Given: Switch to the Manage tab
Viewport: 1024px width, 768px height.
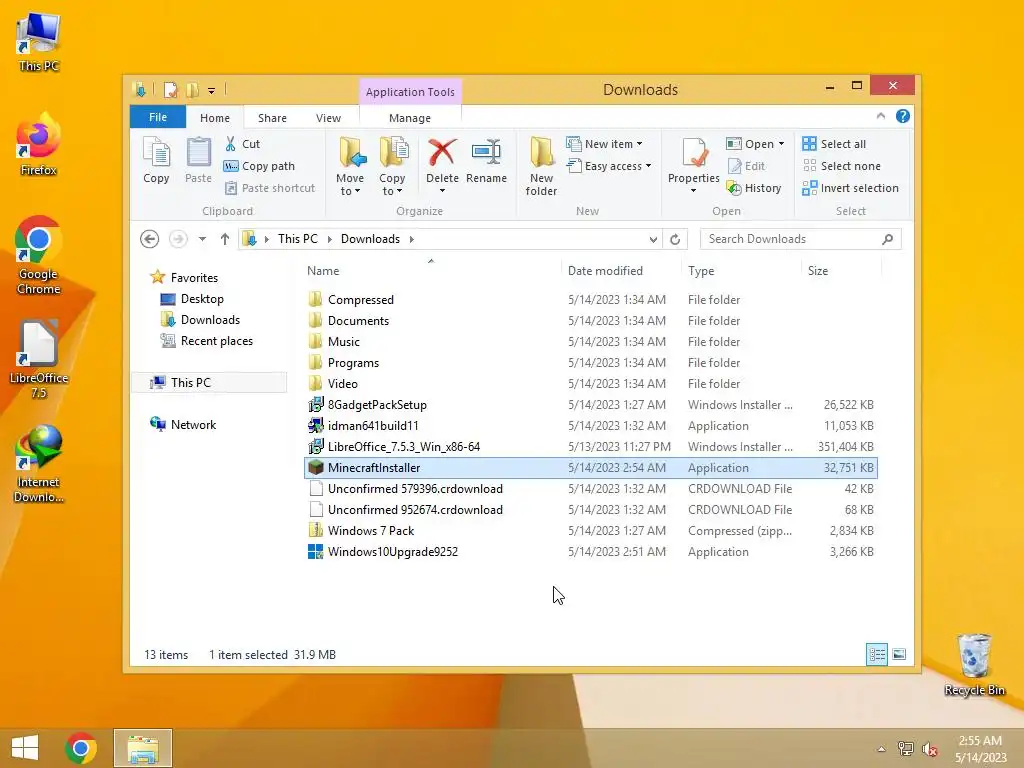Looking at the screenshot, I should point(410,118).
